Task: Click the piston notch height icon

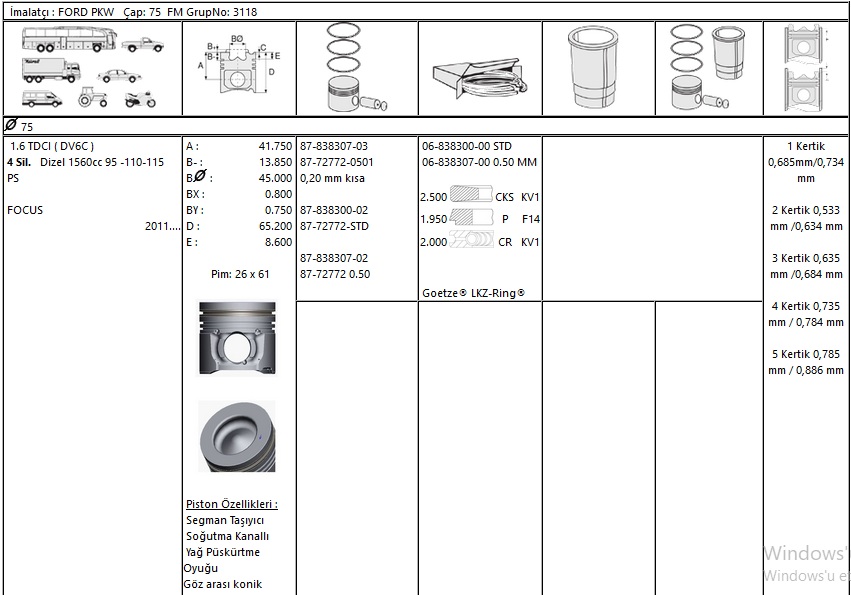Action: tap(806, 68)
